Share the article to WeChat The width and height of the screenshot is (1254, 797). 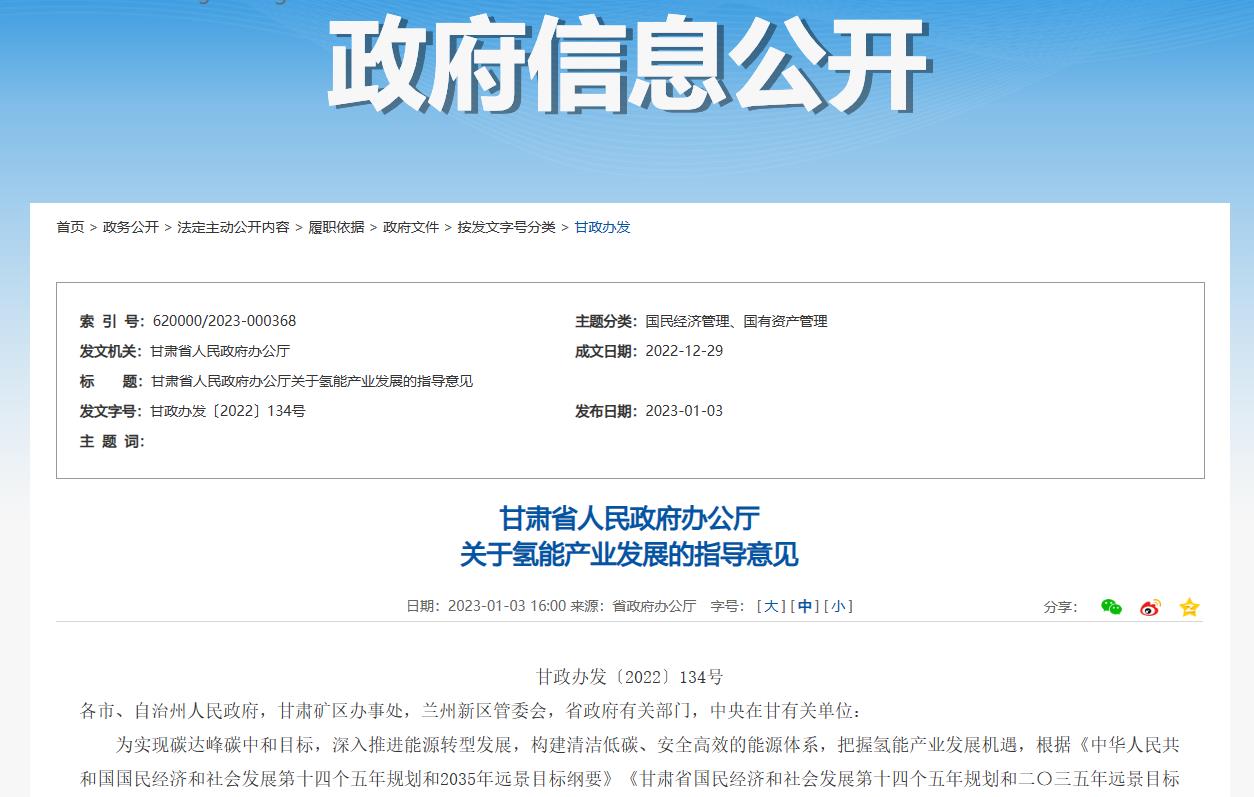click(x=1110, y=606)
